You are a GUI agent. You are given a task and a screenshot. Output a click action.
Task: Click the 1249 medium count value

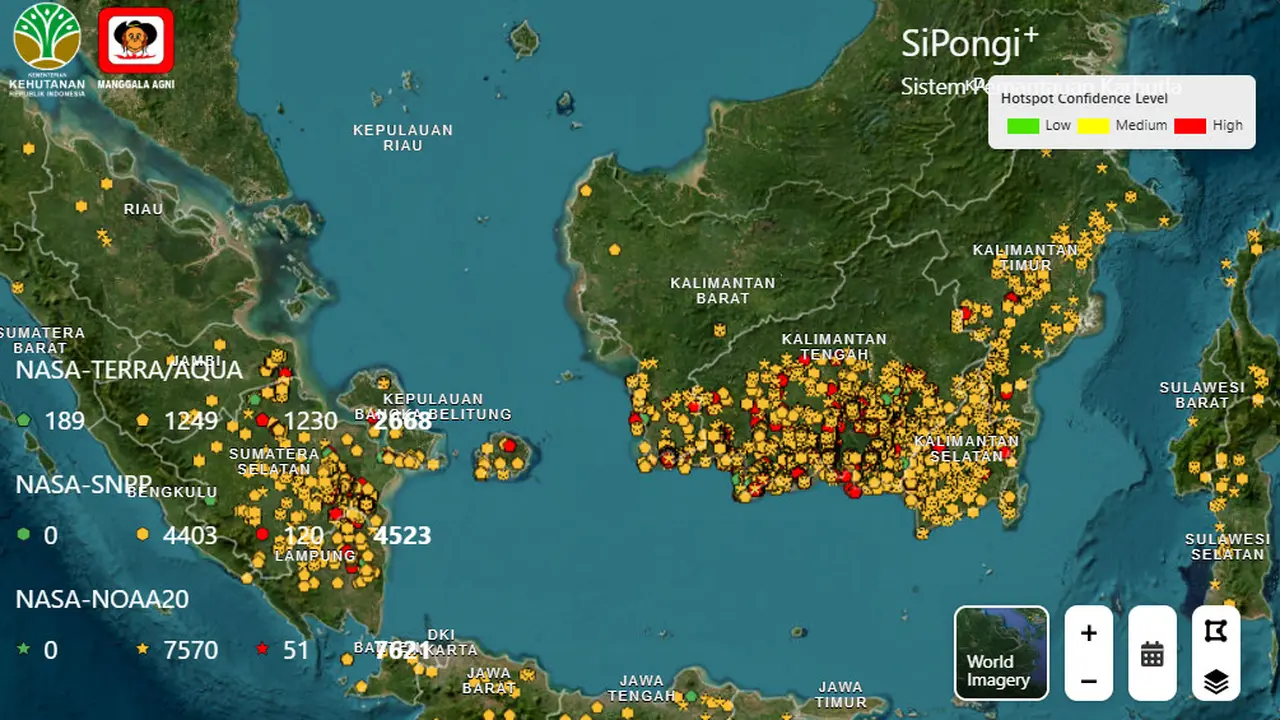coord(191,420)
